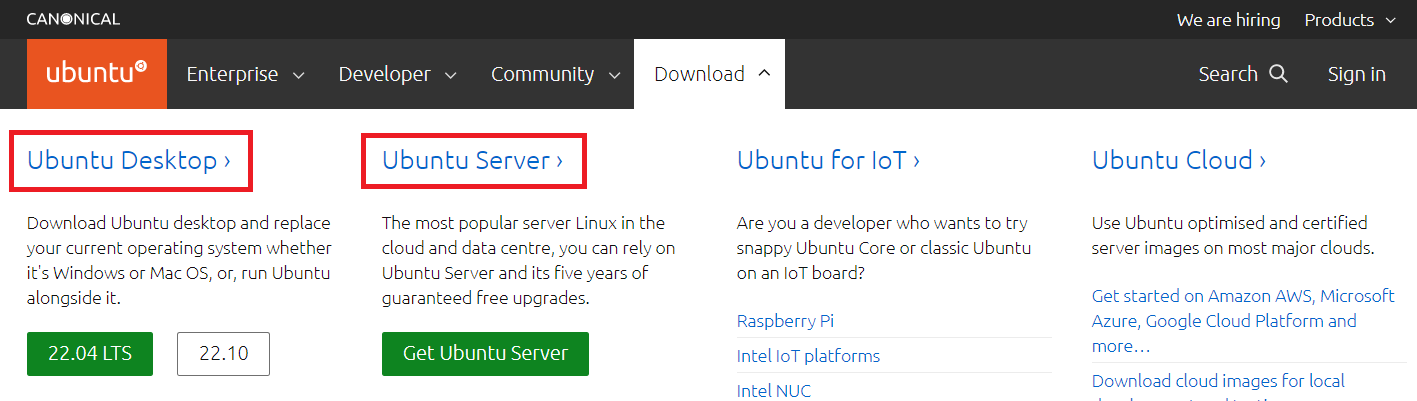Screen dimensions: 1417x401
Task: Collapse the Download menu chevron
Action: pos(764,74)
